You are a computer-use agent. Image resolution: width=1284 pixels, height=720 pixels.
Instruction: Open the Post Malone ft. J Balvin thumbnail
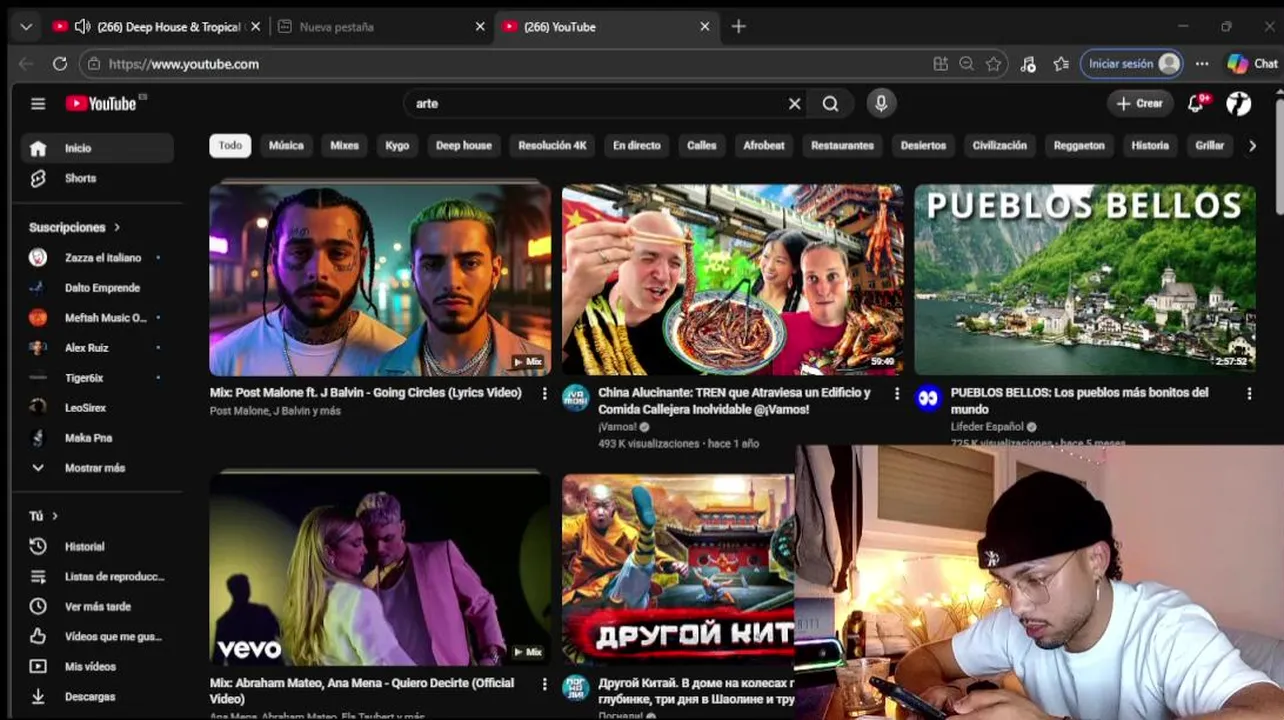click(380, 280)
